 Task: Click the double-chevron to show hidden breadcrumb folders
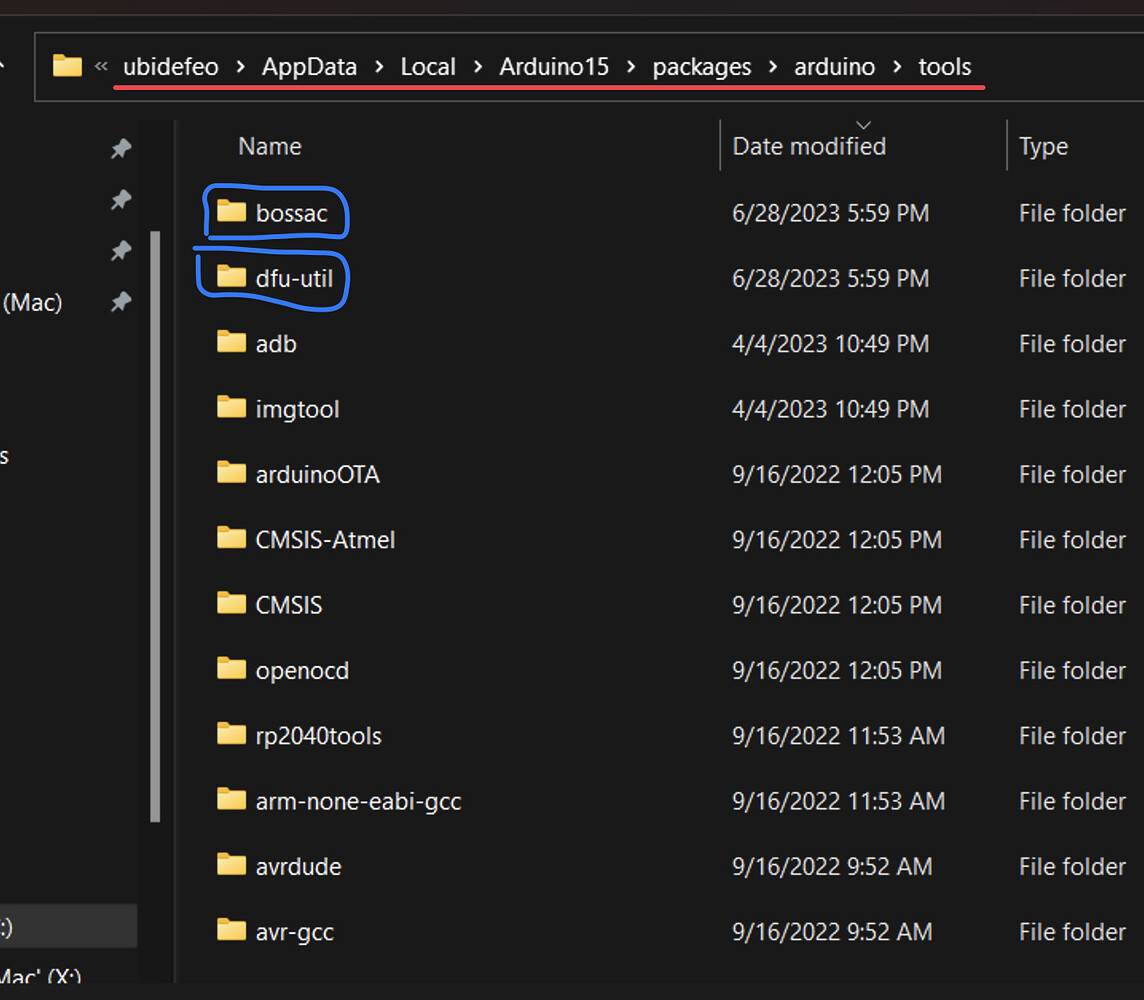point(101,66)
